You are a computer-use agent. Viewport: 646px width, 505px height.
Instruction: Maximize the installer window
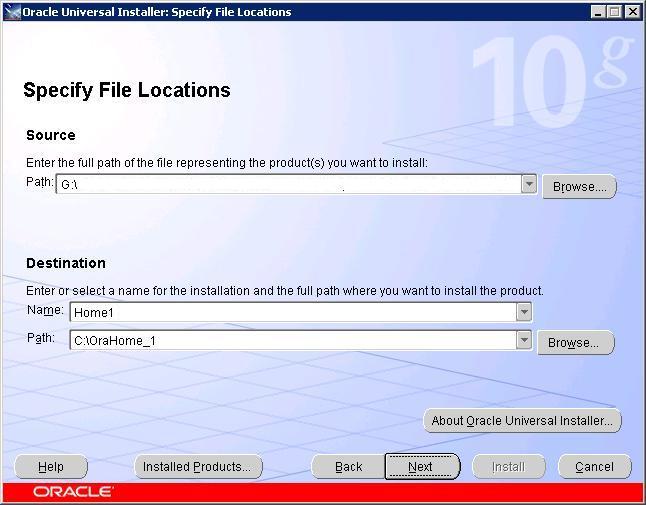point(614,12)
